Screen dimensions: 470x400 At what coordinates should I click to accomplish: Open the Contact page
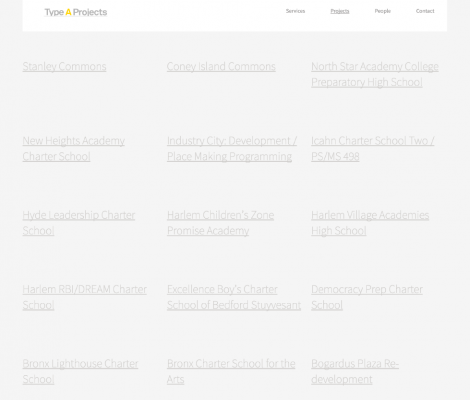pyautogui.click(x=425, y=11)
